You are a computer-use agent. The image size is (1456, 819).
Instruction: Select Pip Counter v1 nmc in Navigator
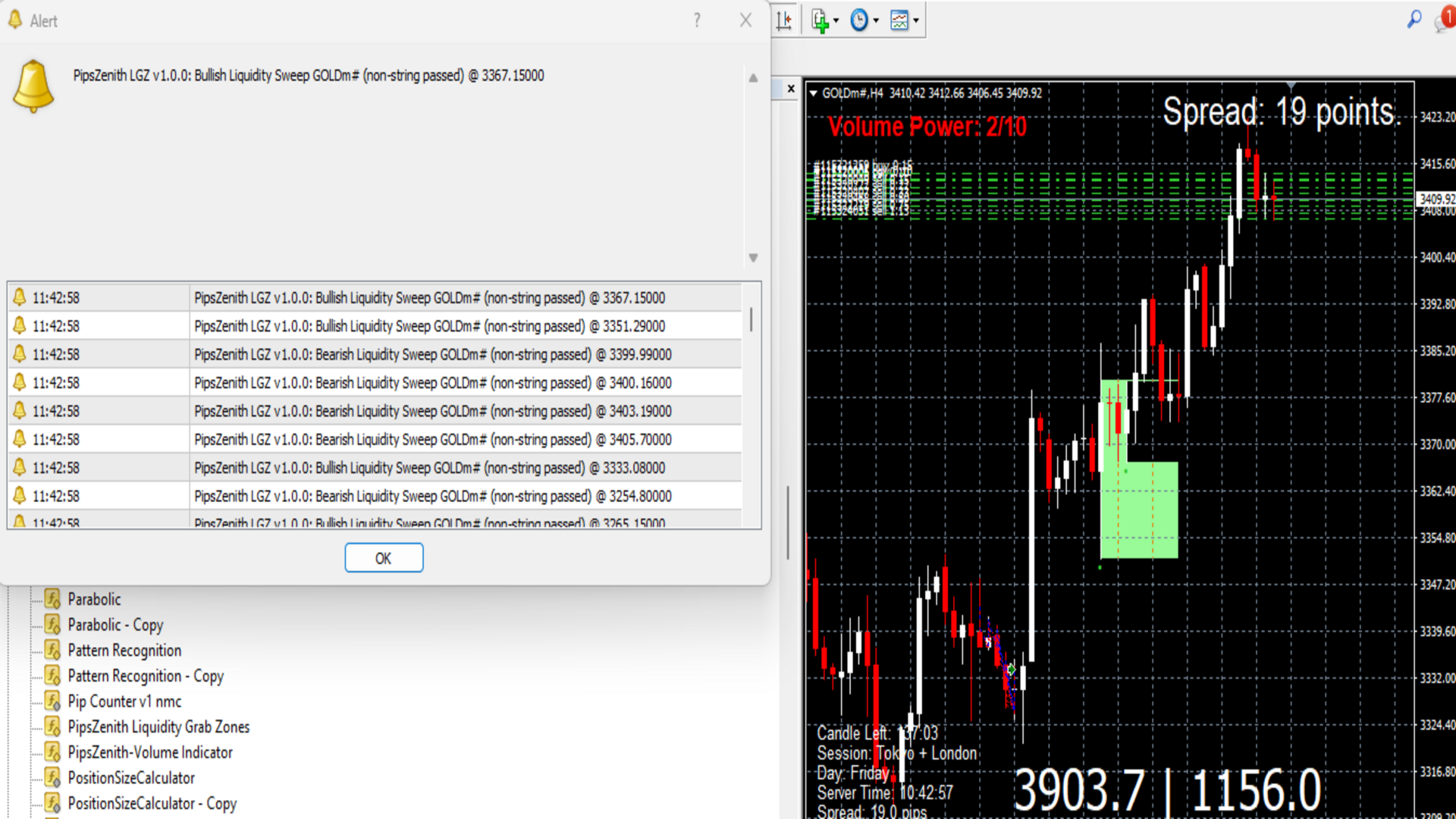(124, 701)
